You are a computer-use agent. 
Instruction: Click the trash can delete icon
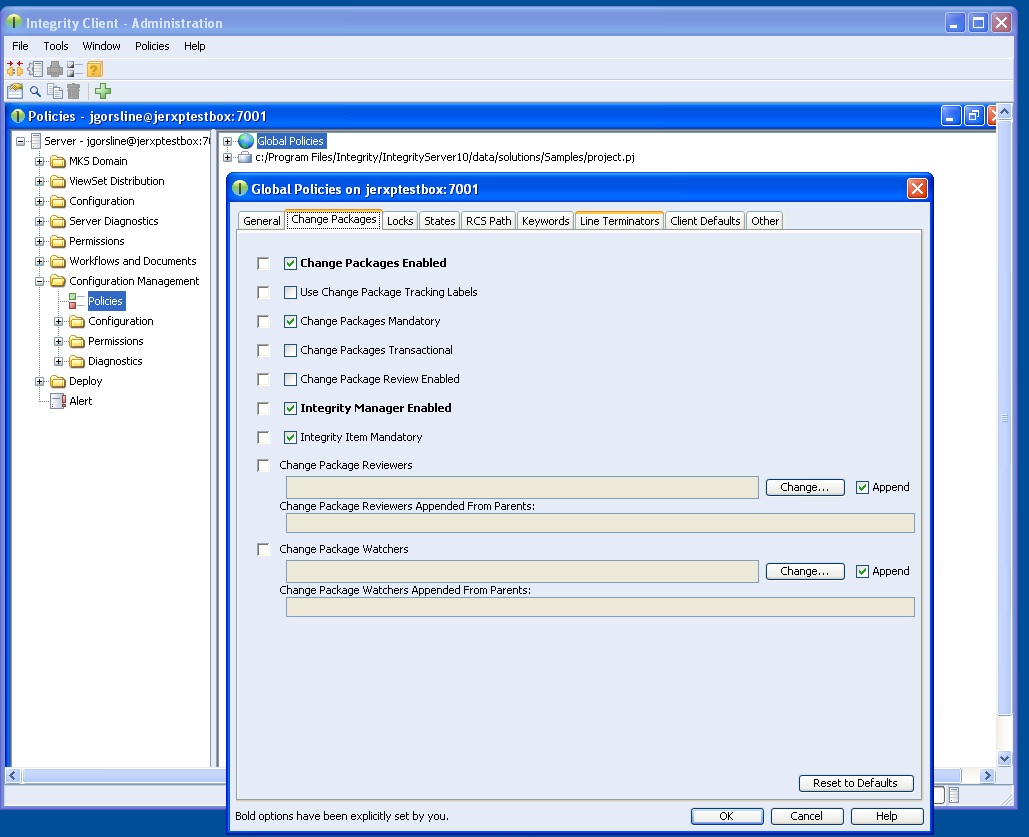[x=74, y=91]
